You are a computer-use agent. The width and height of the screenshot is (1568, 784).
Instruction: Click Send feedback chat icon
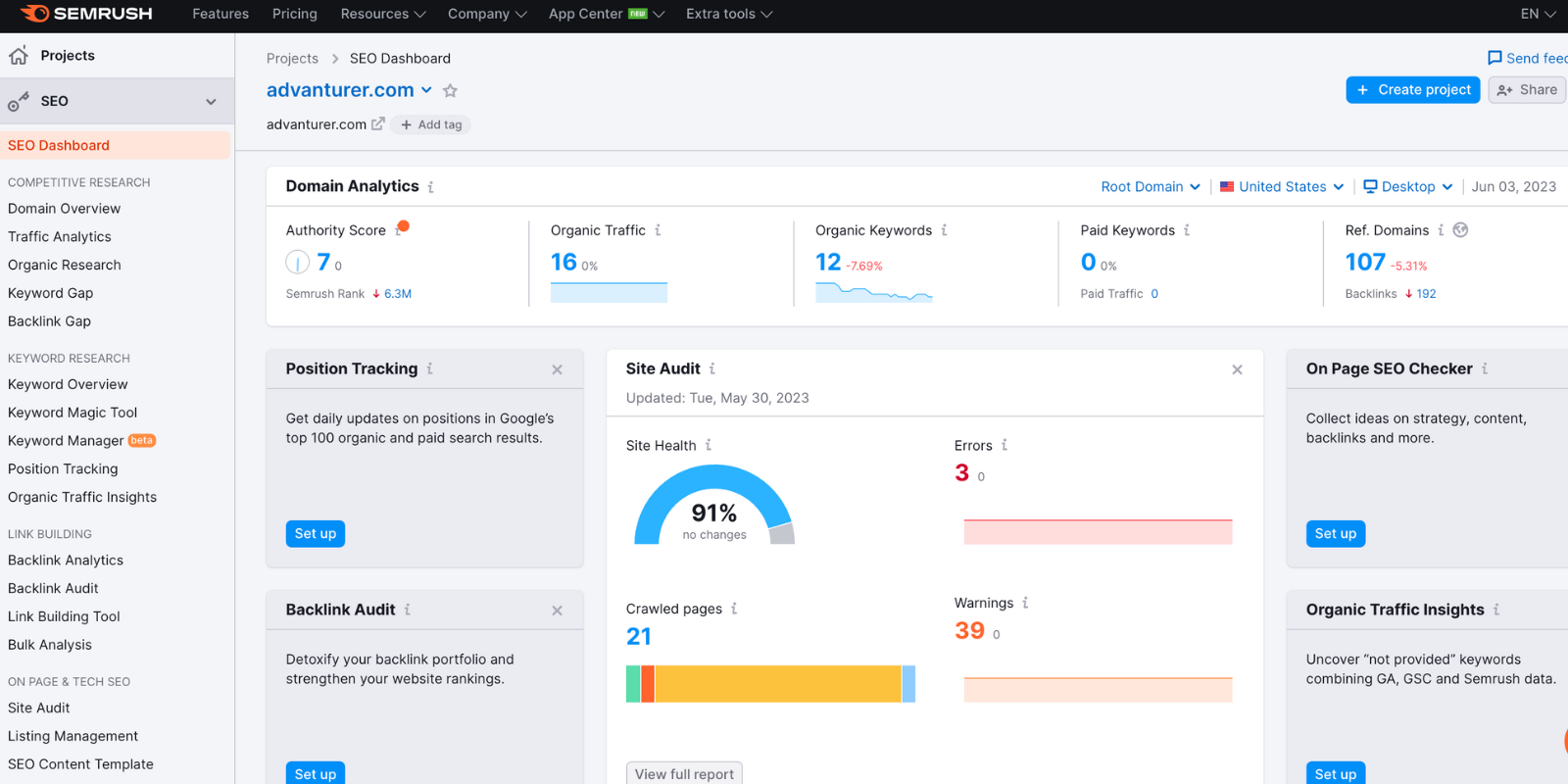point(1494,59)
